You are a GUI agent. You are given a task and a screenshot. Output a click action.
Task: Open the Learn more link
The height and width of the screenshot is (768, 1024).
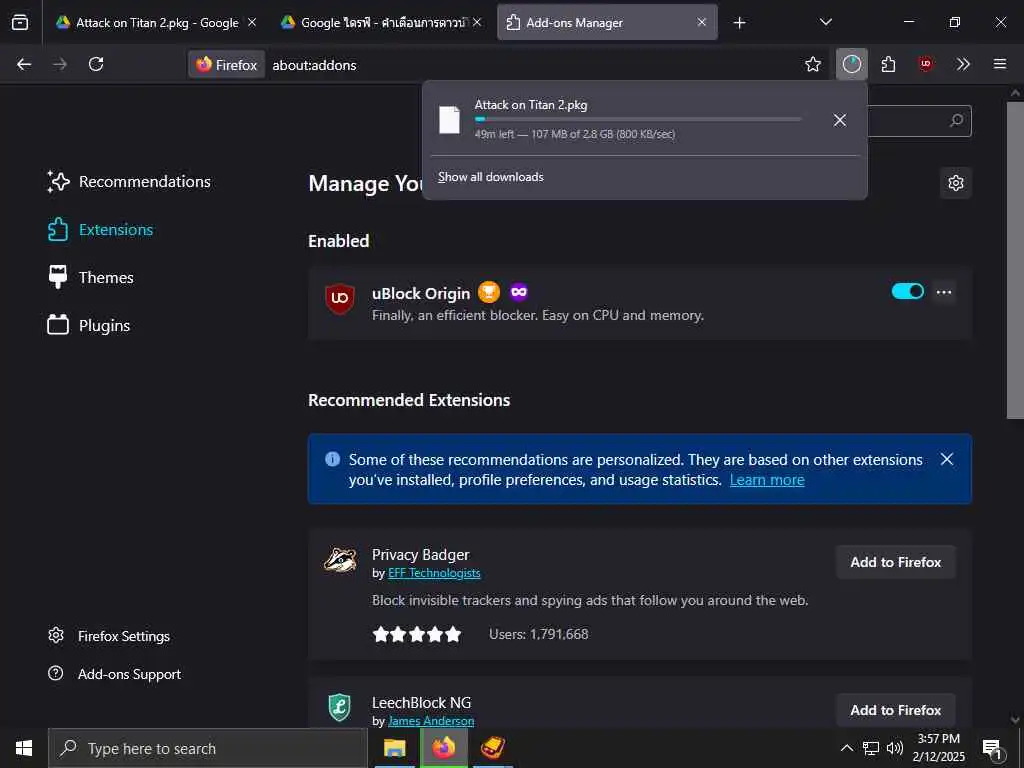tap(767, 480)
